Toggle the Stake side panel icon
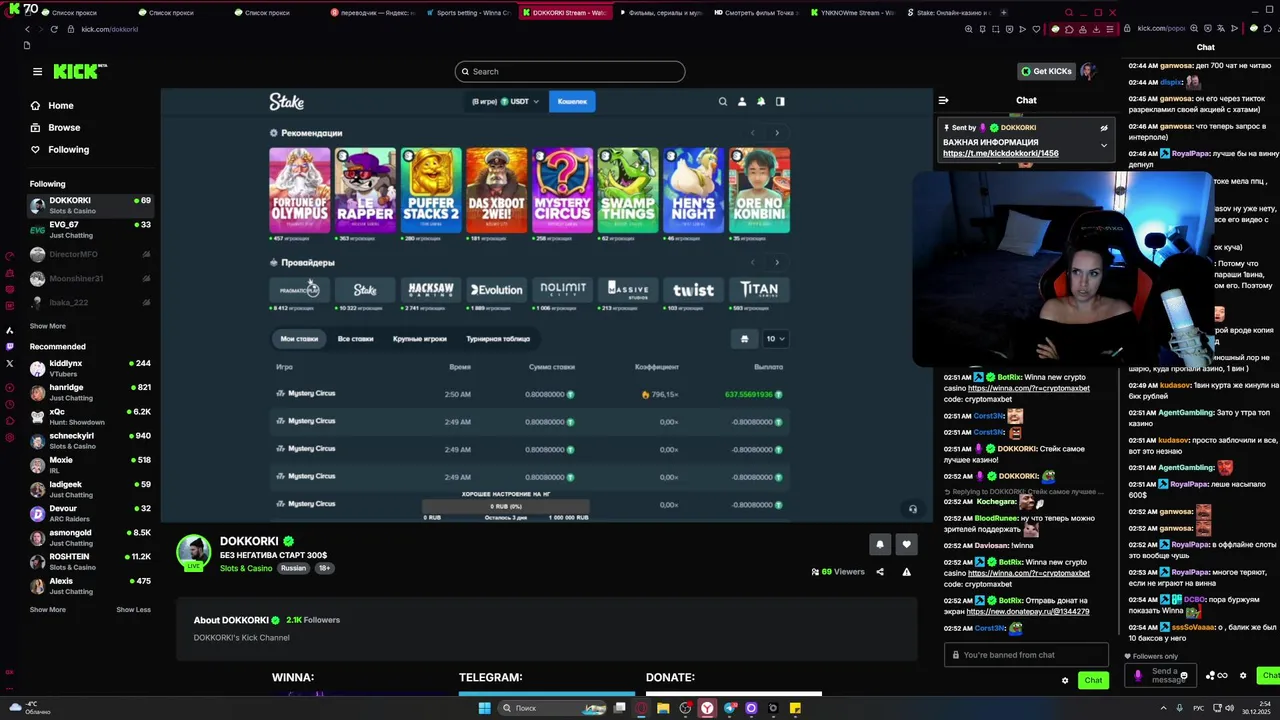The width and height of the screenshot is (1280, 720). (x=780, y=101)
